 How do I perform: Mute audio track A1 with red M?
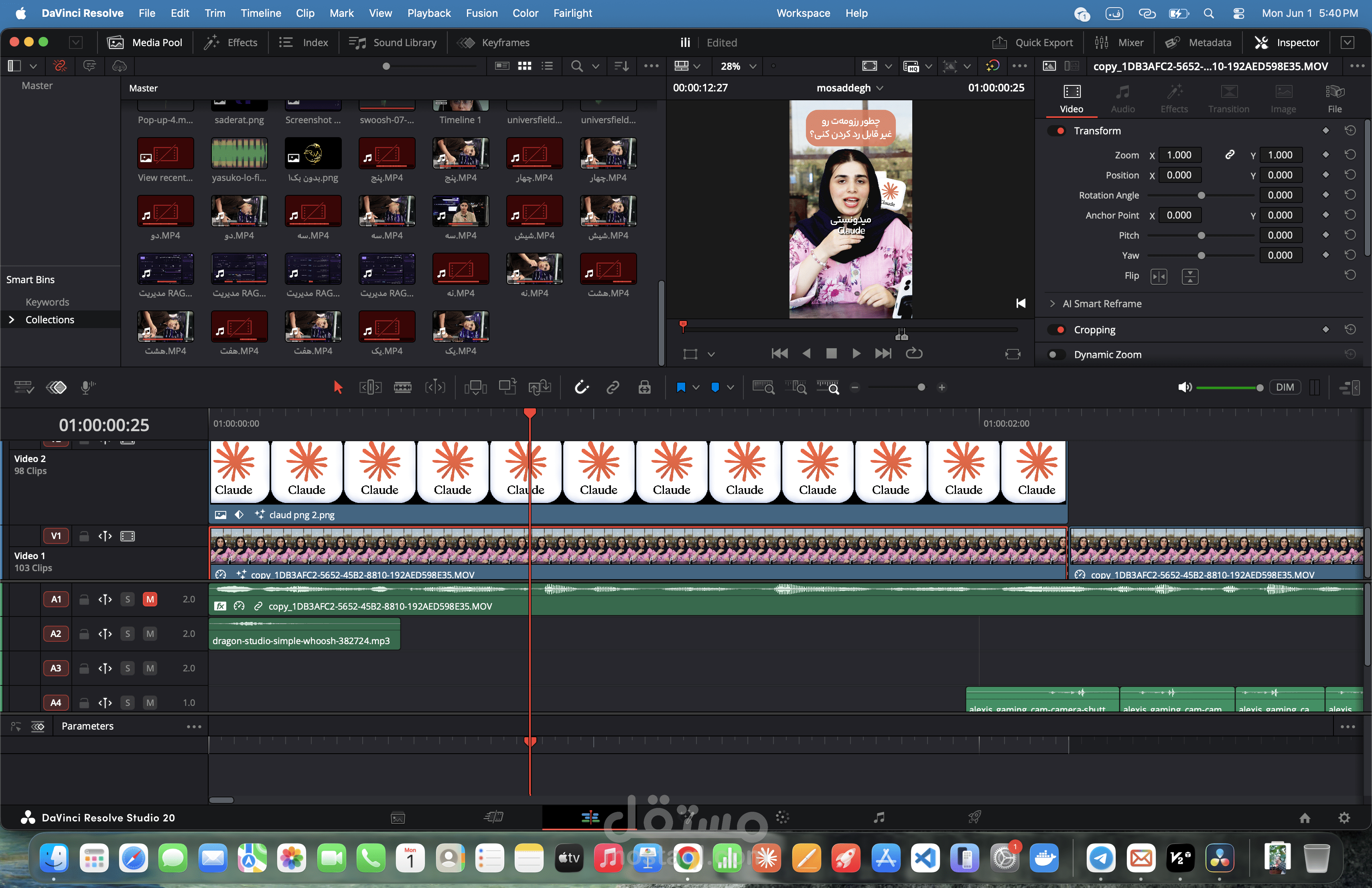150,599
